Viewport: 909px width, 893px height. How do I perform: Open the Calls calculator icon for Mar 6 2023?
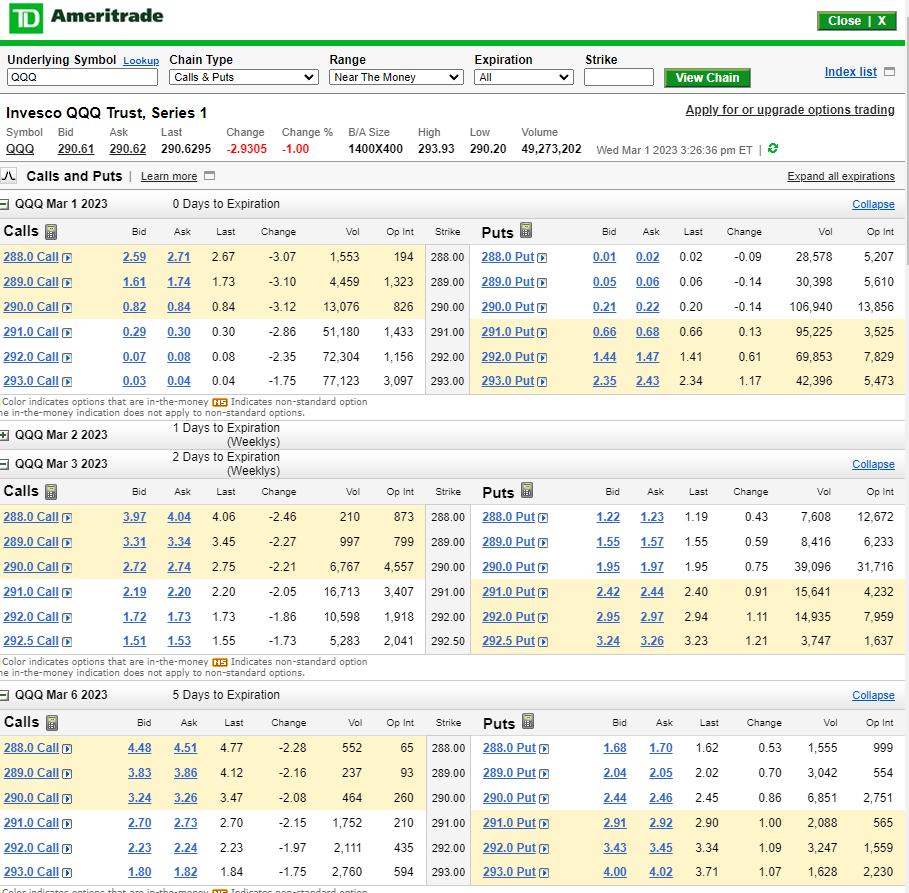[52, 723]
